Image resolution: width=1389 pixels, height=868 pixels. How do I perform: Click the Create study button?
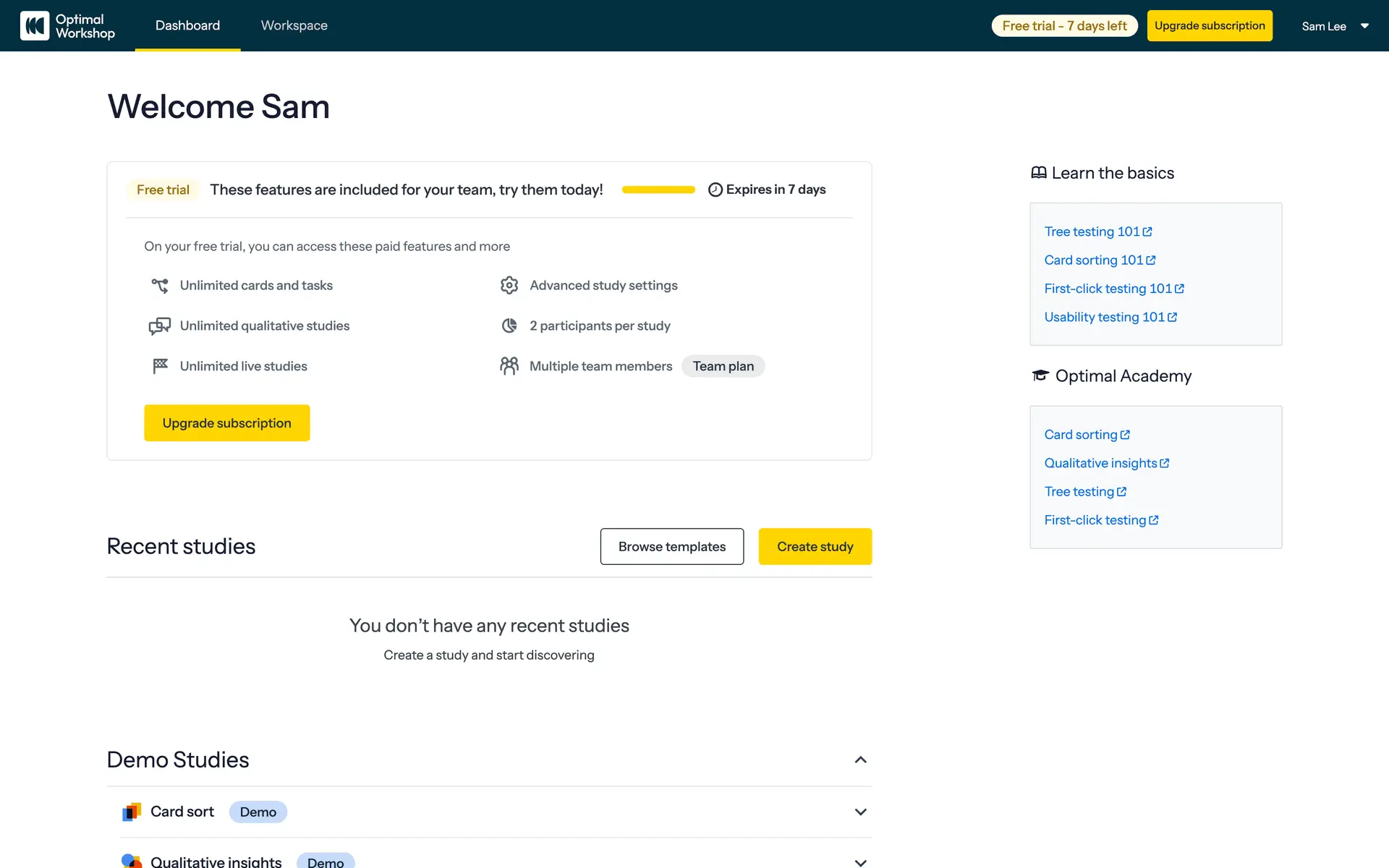[815, 547]
